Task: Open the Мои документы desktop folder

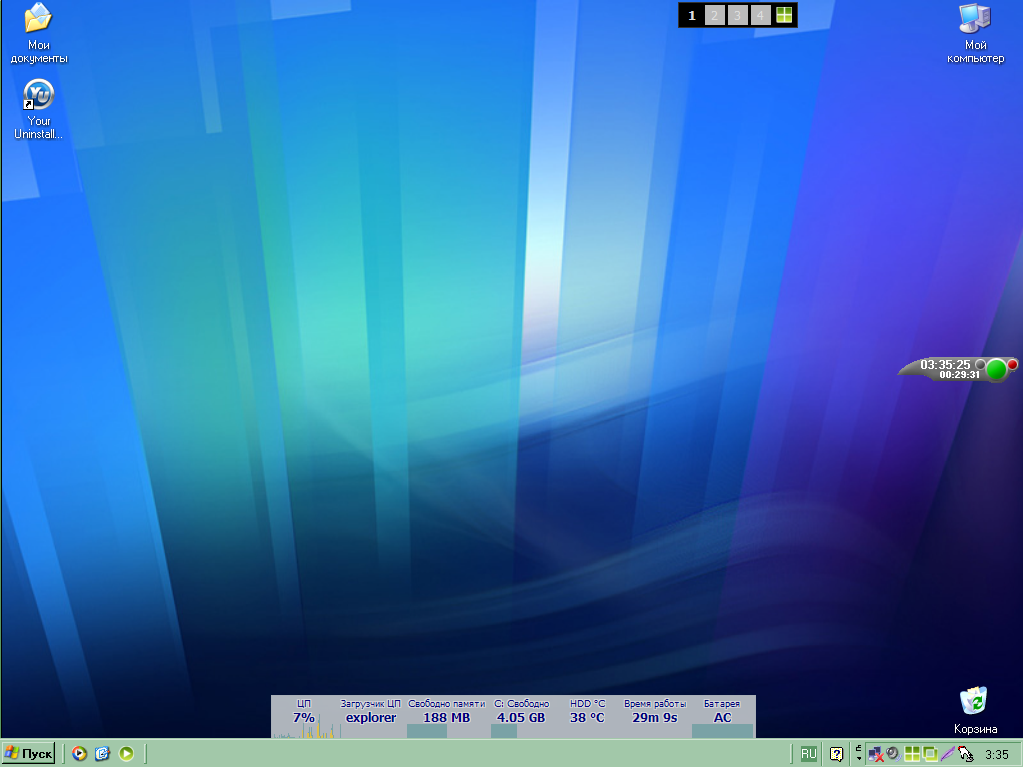Action: tap(38, 33)
